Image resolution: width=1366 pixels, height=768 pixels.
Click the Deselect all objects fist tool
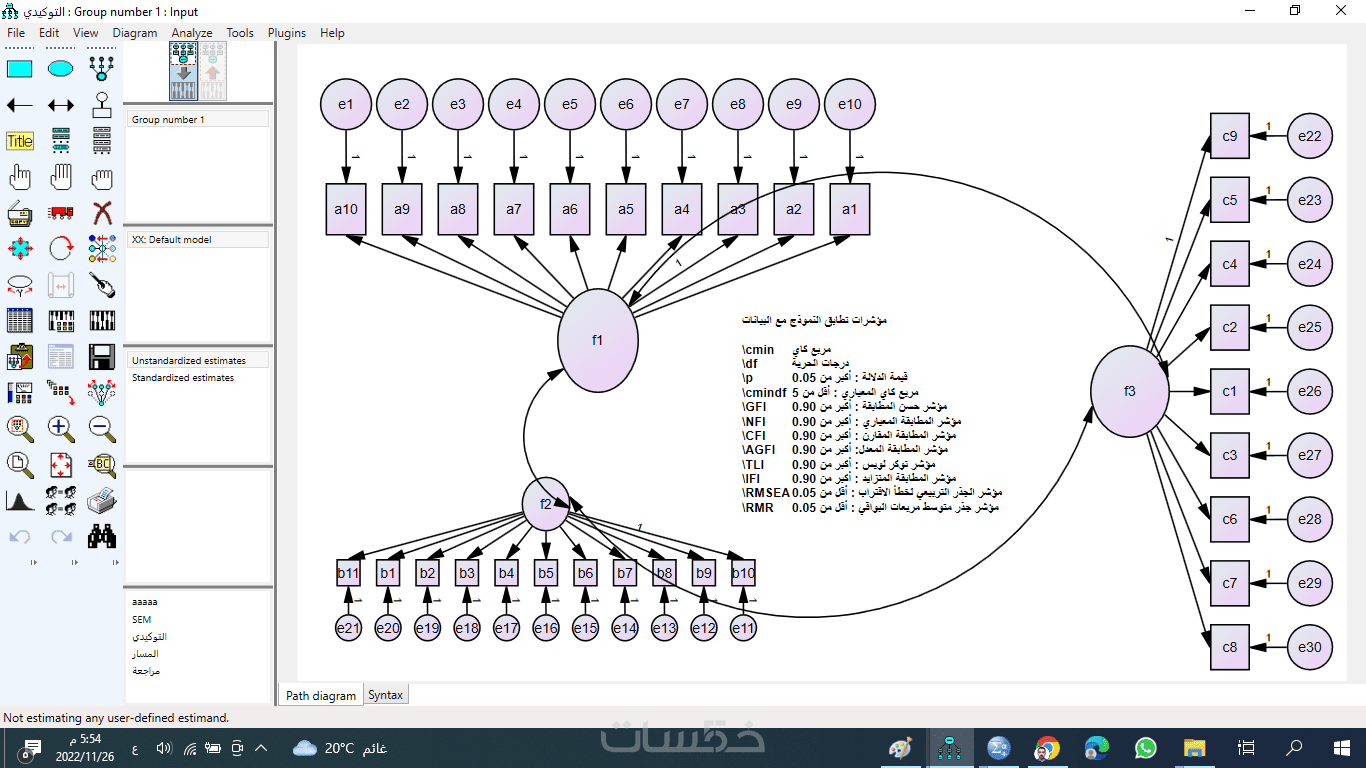[101, 177]
